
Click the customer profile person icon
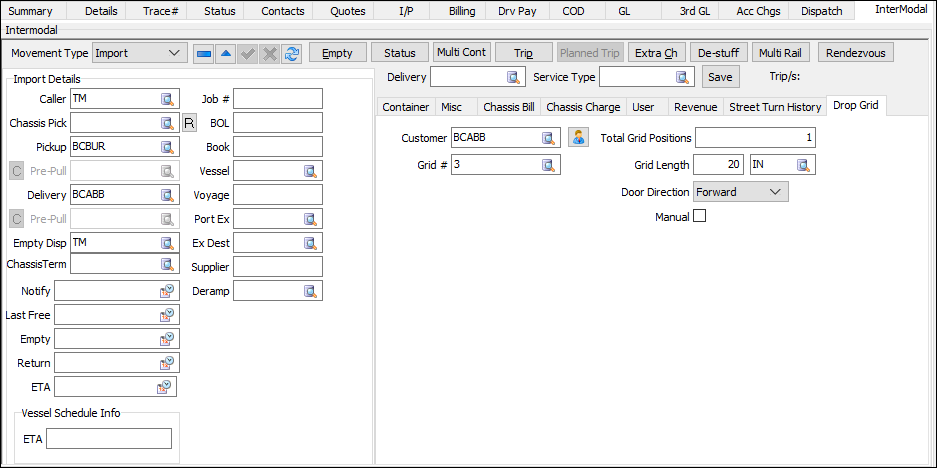coord(578,138)
